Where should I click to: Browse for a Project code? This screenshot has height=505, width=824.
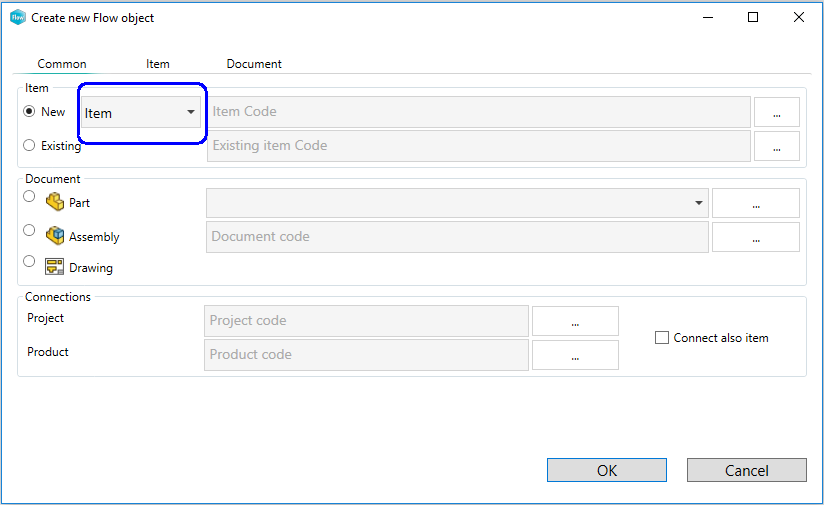point(575,321)
